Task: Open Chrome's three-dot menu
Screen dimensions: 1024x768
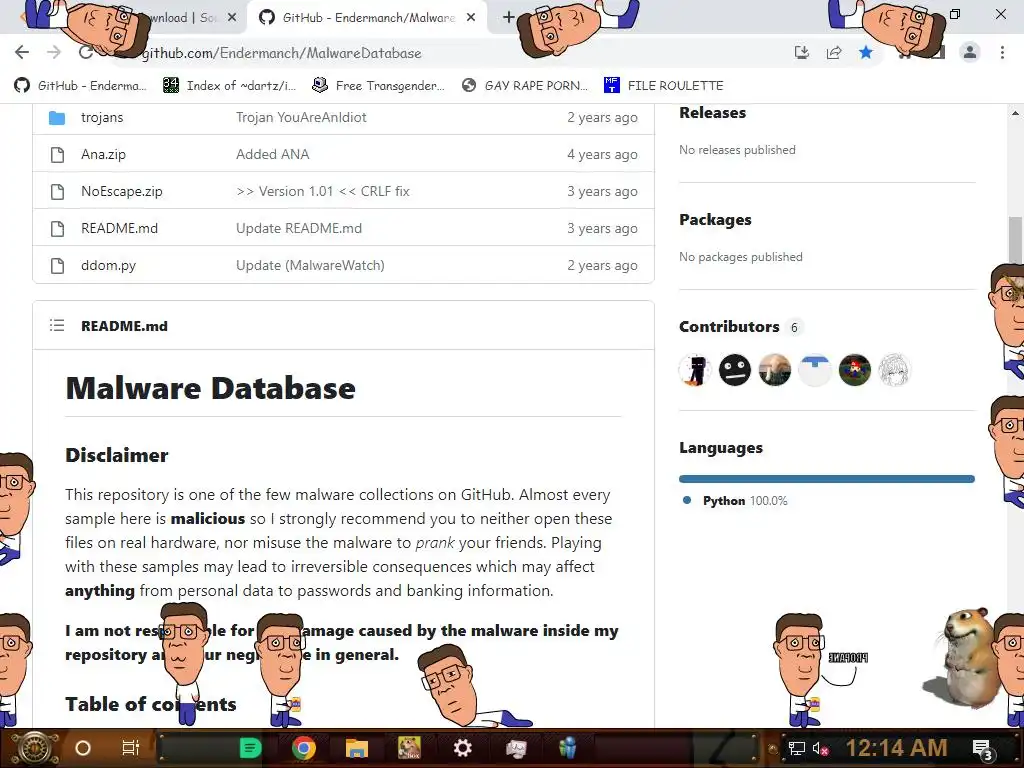Action: (x=1002, y=52)
